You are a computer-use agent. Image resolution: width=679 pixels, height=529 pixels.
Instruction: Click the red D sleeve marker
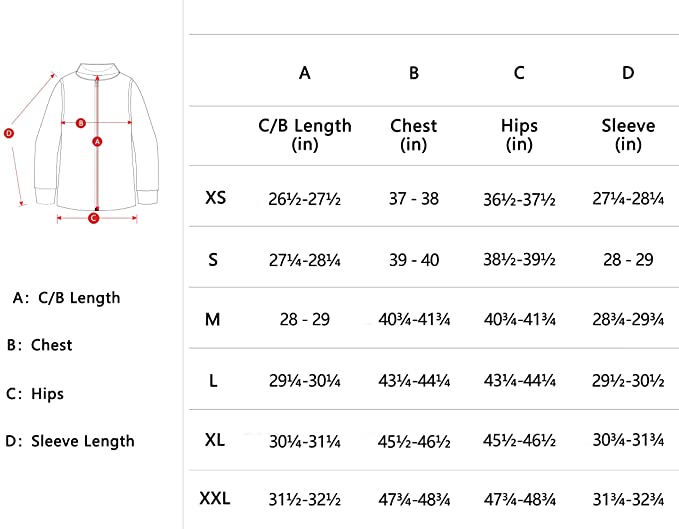(x=9, y=133)
